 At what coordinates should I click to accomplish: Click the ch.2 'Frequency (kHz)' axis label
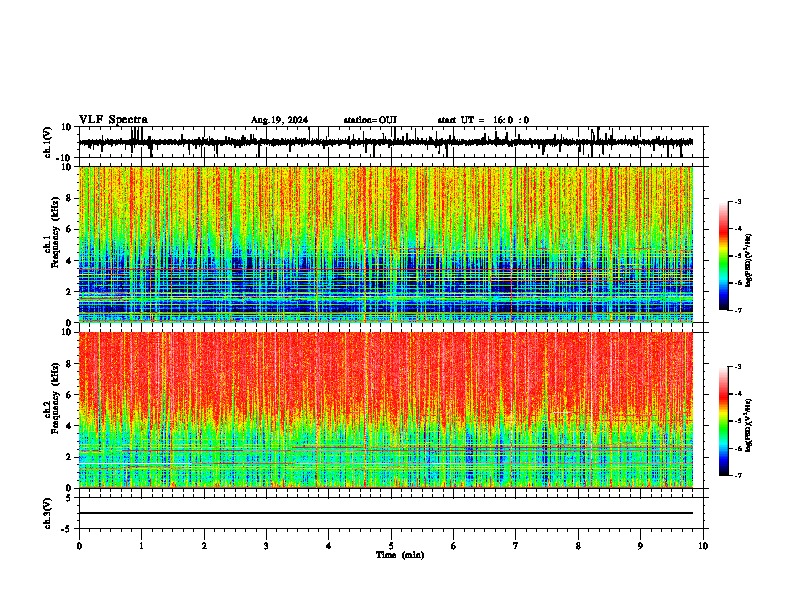tap(55, 397)
